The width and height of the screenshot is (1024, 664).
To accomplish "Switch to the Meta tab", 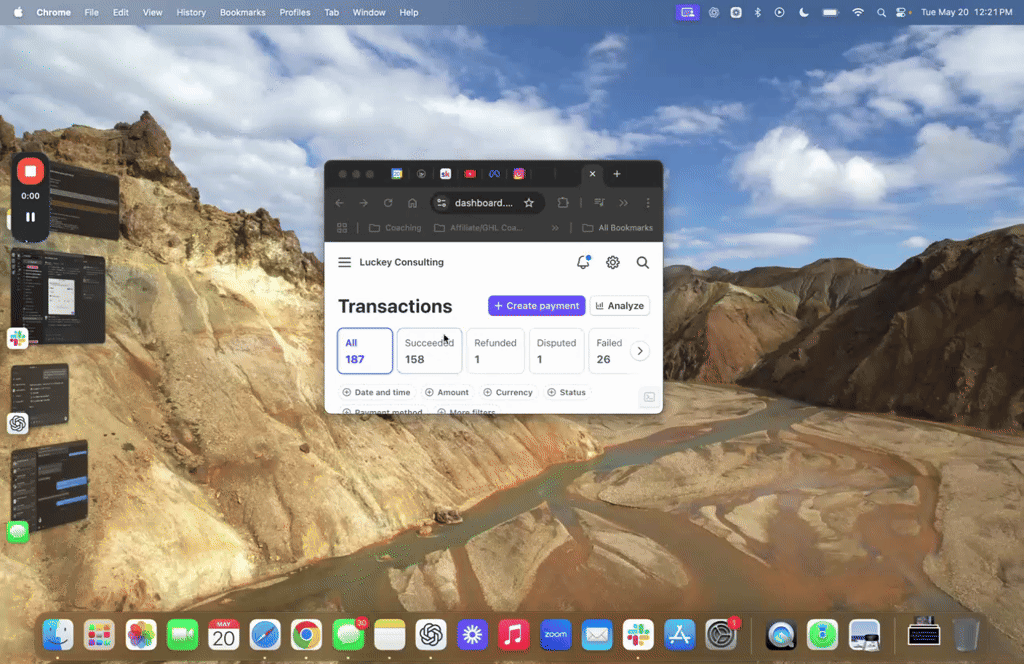I will click(x=494, y=174).
